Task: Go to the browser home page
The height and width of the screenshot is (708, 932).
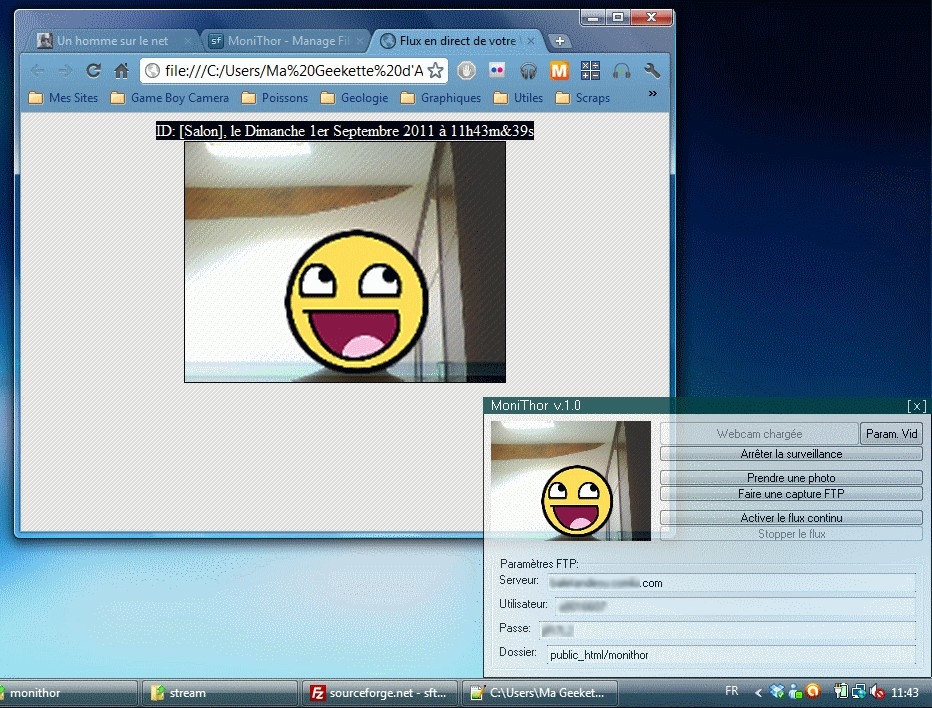Action: [121, 71]
